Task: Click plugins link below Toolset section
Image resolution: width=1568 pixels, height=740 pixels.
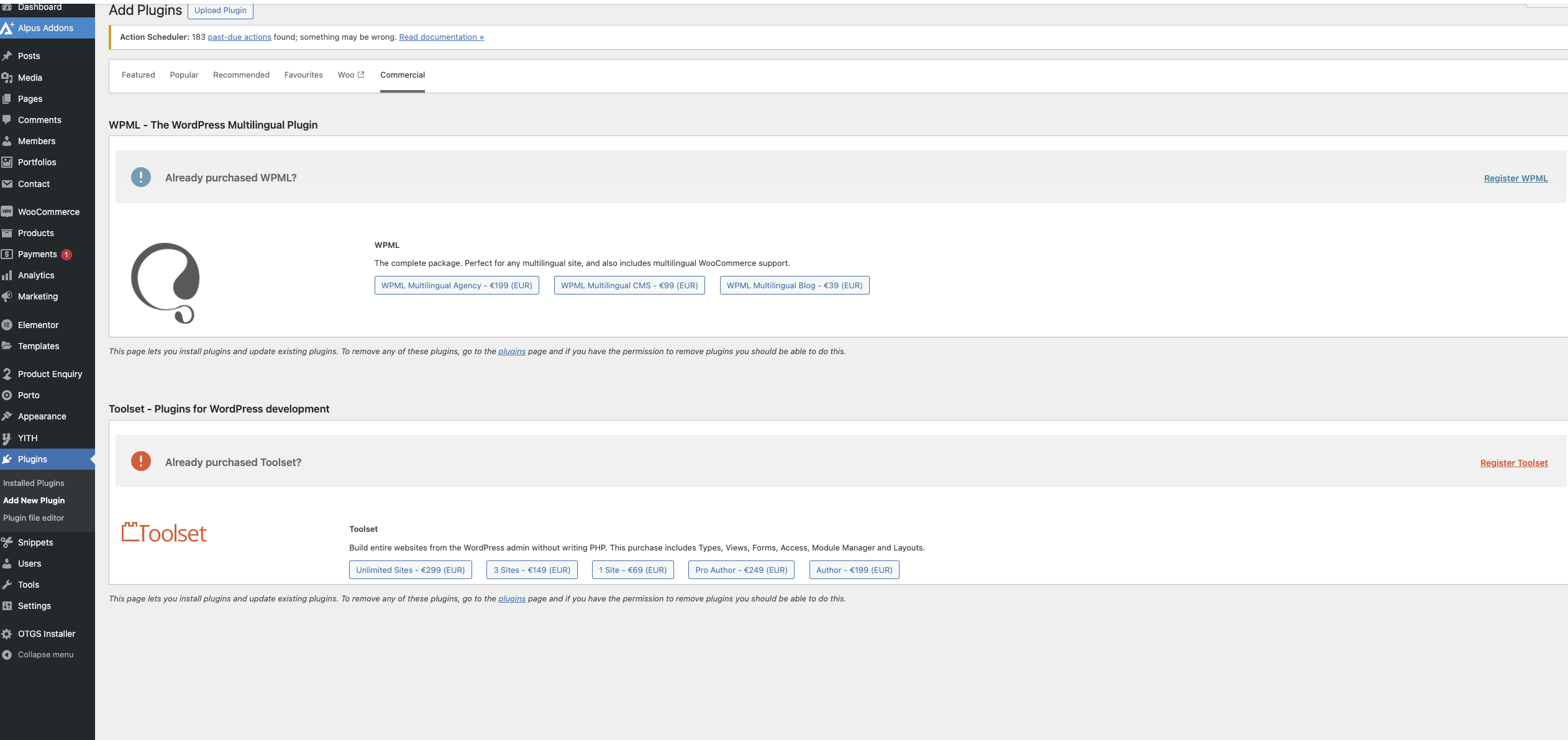Action: 512,599
